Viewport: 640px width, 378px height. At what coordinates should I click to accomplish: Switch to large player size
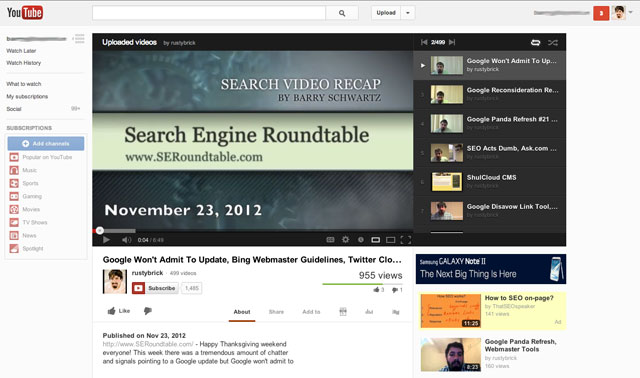pos(391,240)
